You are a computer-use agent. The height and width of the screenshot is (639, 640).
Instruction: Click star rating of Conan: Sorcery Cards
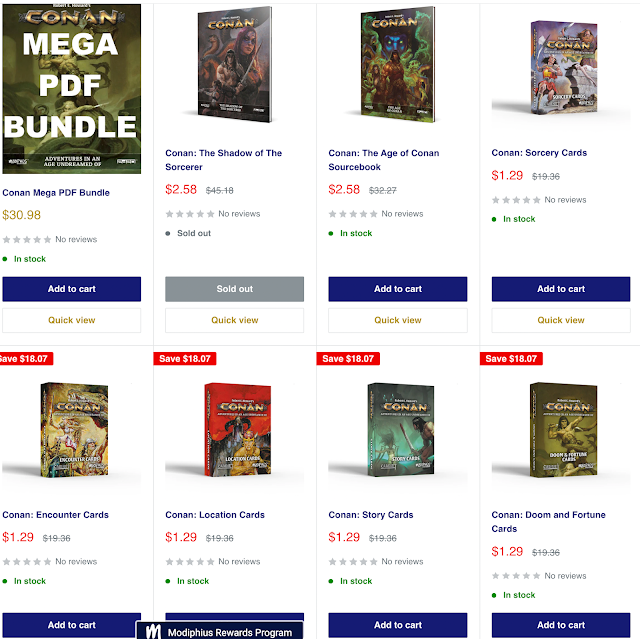(516, 200)
